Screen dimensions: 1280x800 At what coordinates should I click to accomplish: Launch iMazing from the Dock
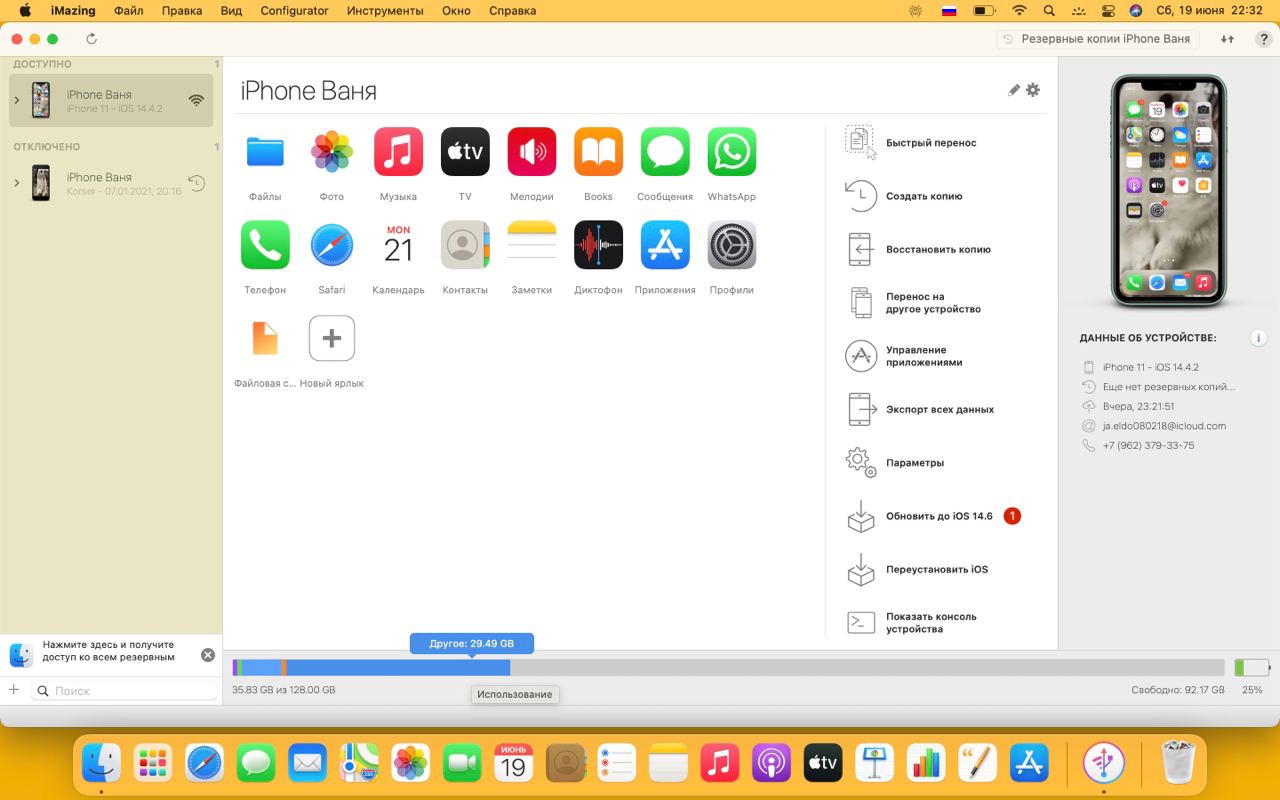(x=1103, y=763)
